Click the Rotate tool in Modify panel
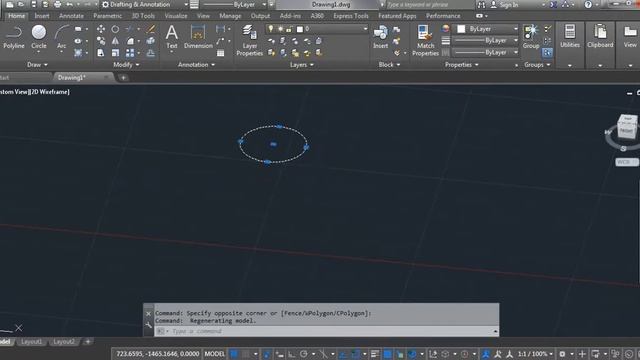Image resolution: width=640 pixels, height=360 pixels. click(116, 29)
